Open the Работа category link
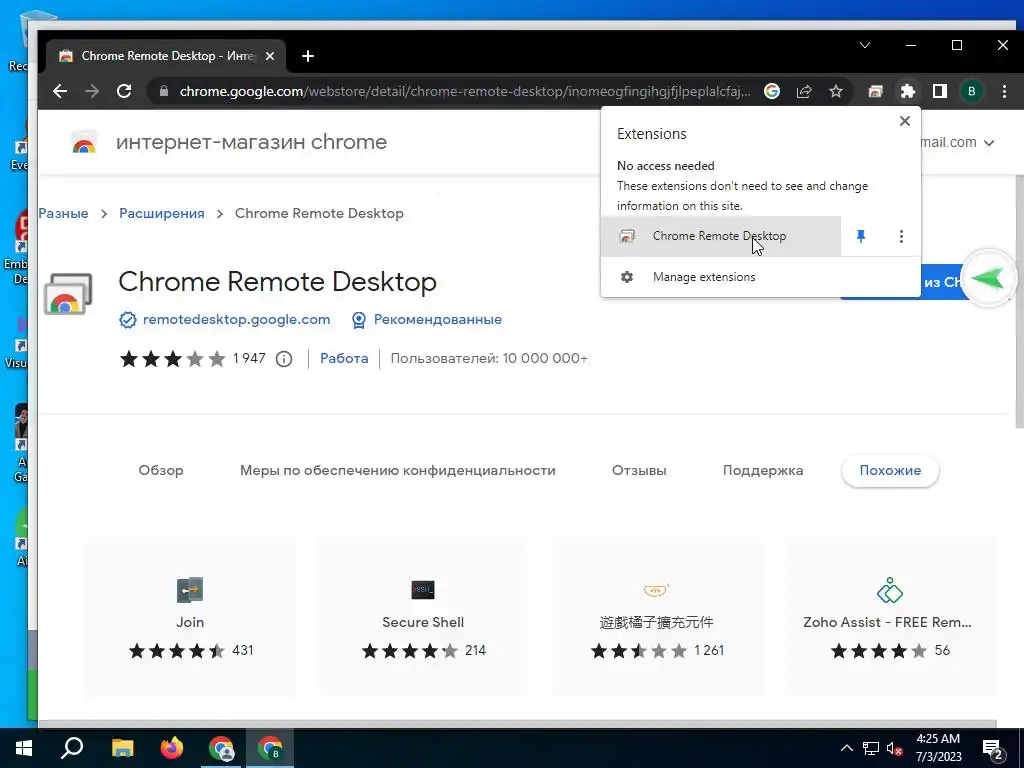1024x768 pixels. (344, 359)
